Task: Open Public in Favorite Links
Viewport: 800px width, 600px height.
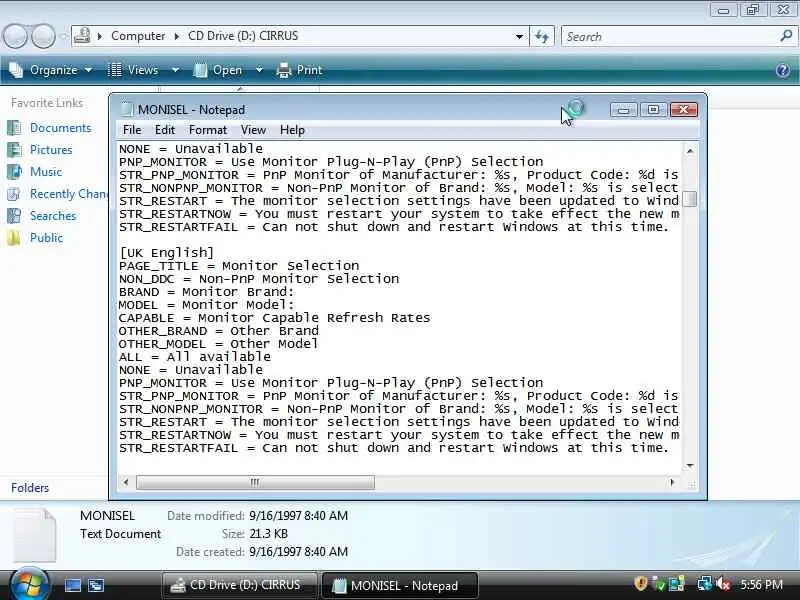Action: point(46,238)
